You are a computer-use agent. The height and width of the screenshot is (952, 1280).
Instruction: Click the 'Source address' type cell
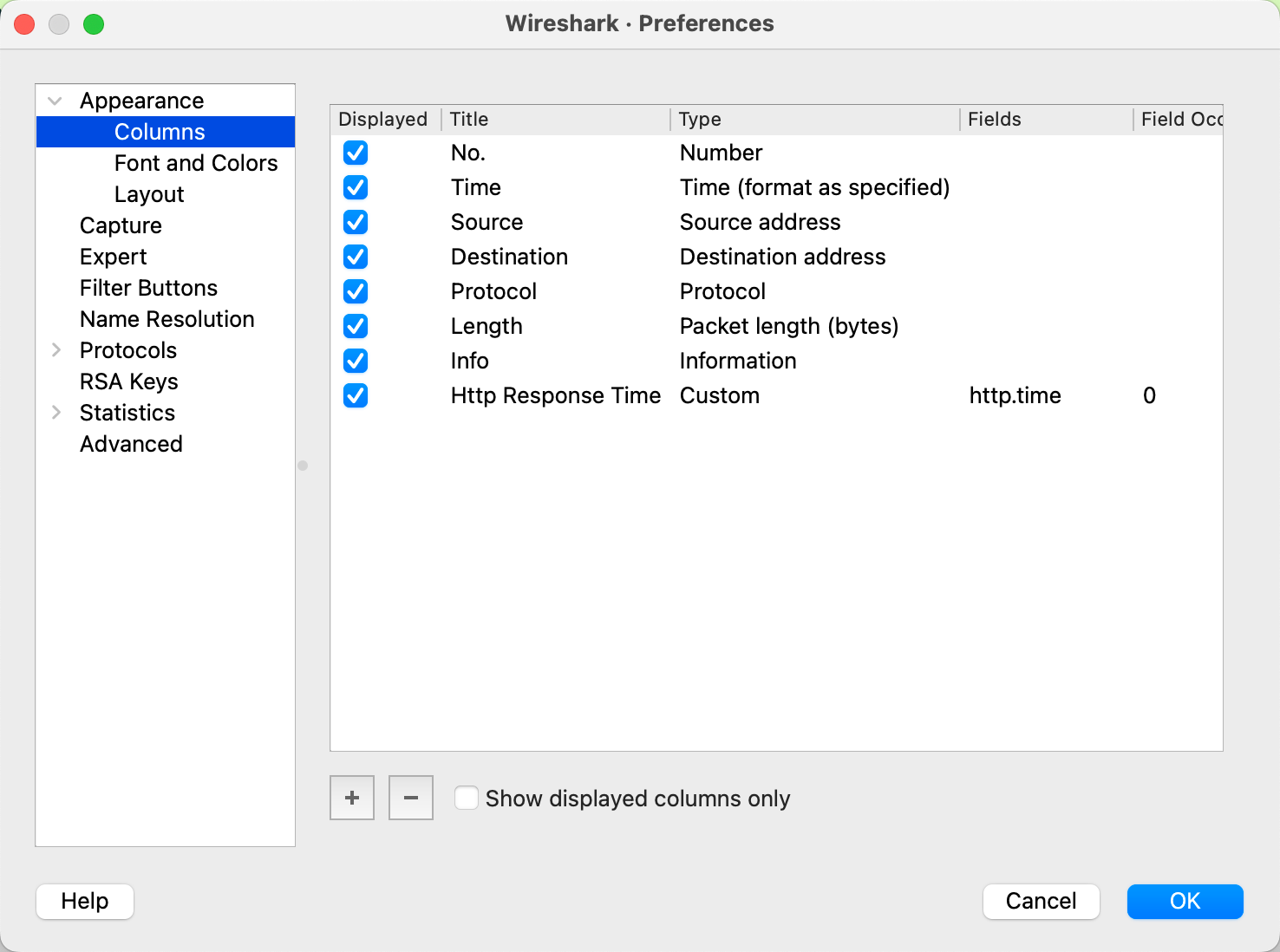[761, 222]
